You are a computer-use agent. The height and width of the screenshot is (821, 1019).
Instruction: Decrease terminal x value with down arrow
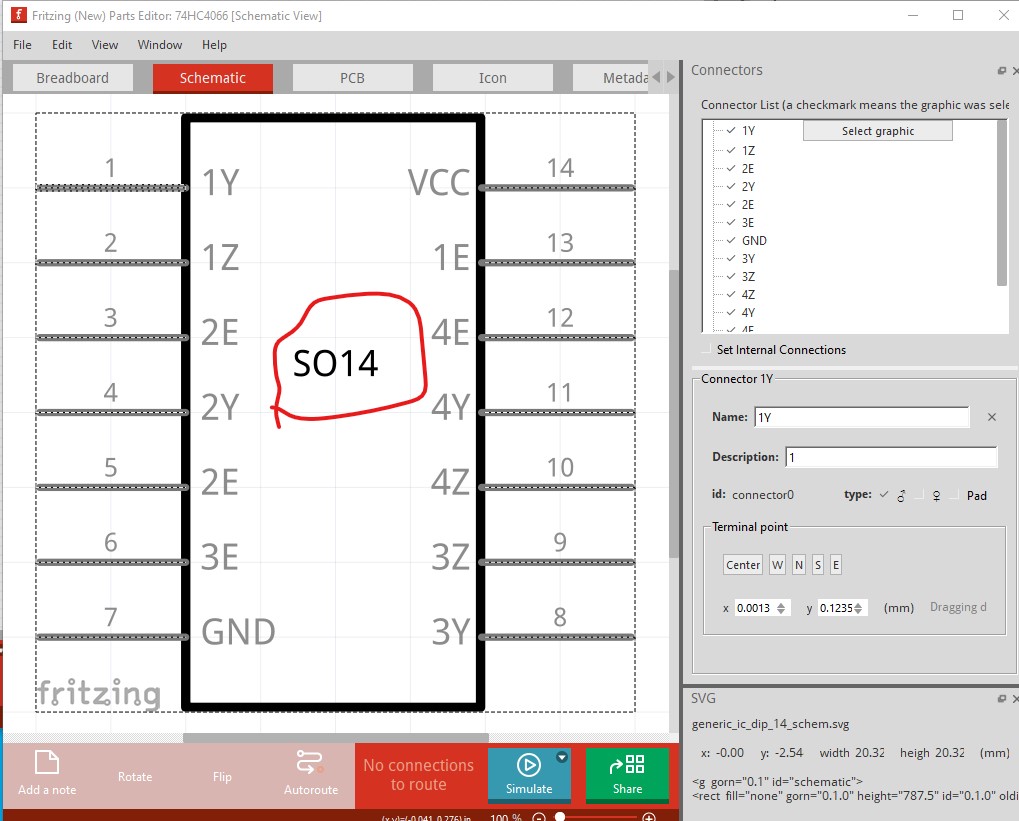click(781, 612)
